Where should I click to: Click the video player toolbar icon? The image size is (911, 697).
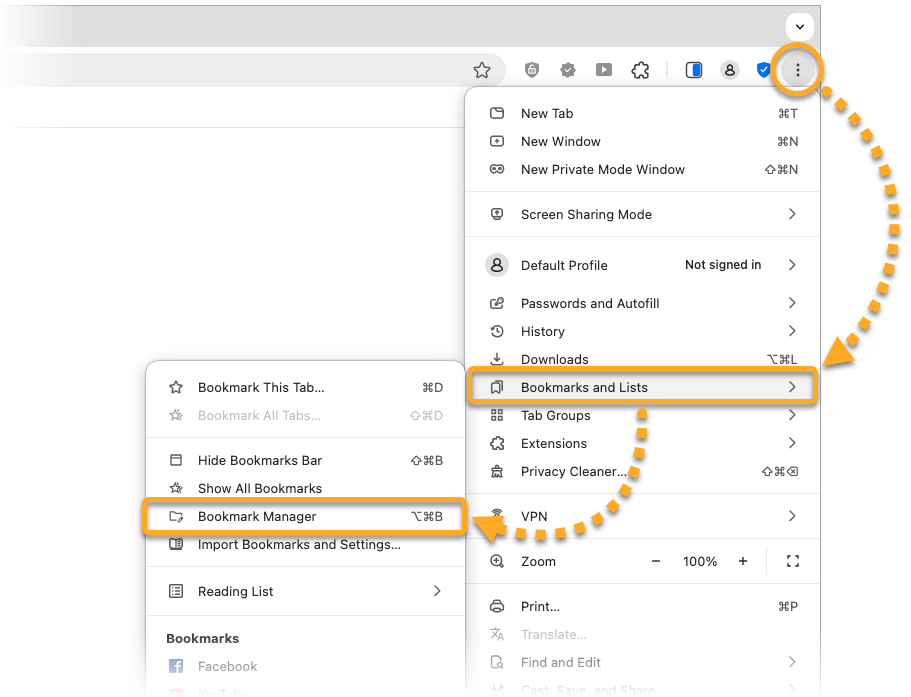(604, 70)
